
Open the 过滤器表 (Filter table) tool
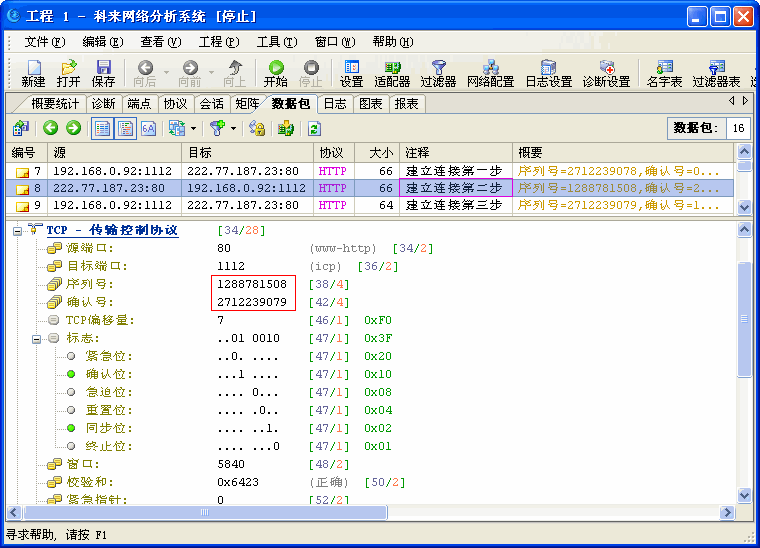[x=716, y=73]
